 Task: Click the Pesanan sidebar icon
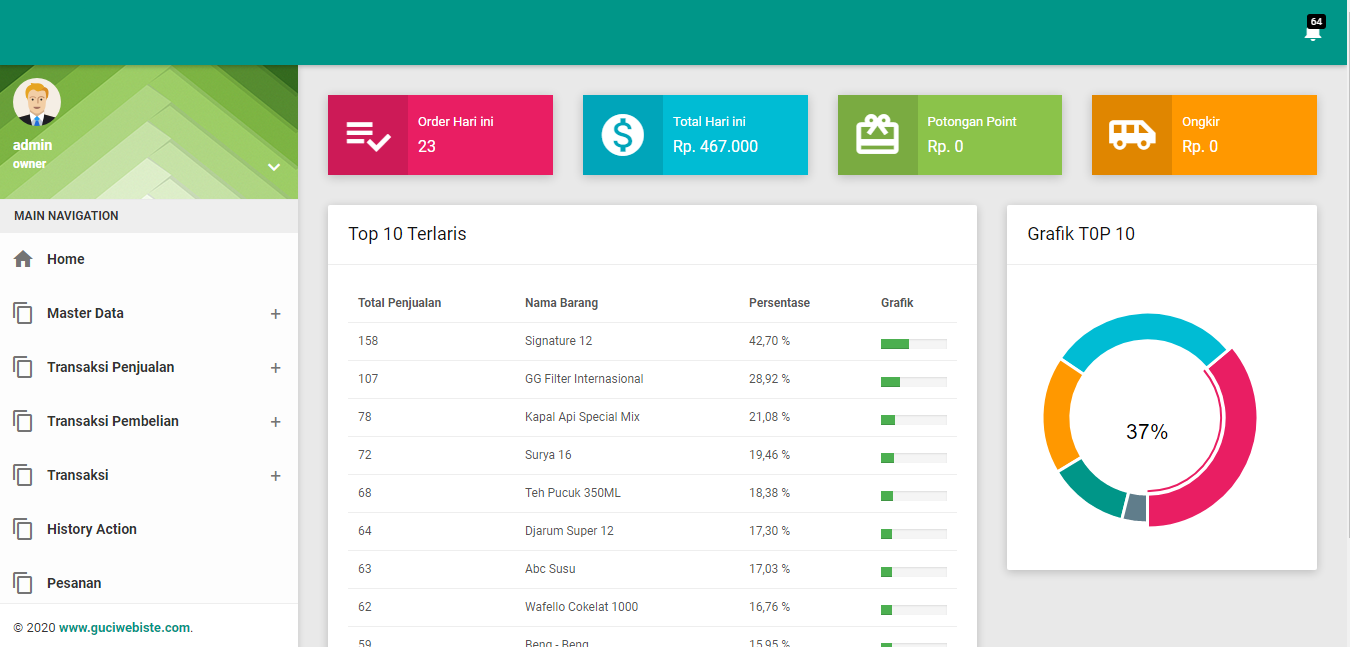(22, 582)
